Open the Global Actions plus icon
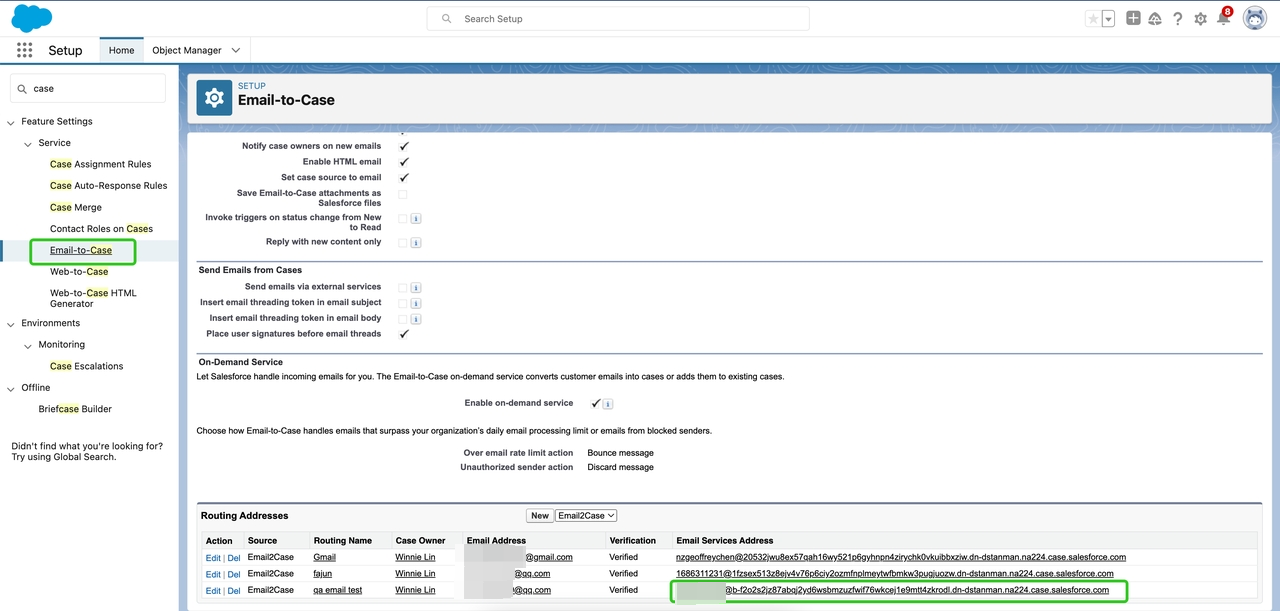1280x611 pixels. pos(1133,18)
